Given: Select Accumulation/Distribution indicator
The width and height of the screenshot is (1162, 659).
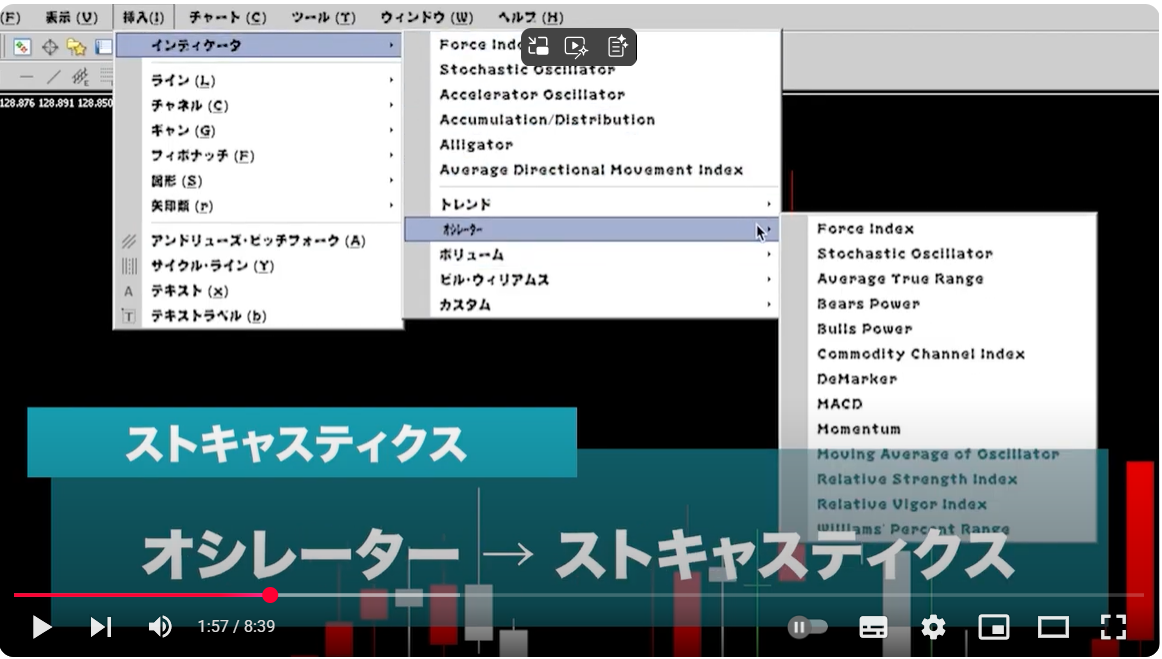Looking at the screenshot, I should (547, 120).
